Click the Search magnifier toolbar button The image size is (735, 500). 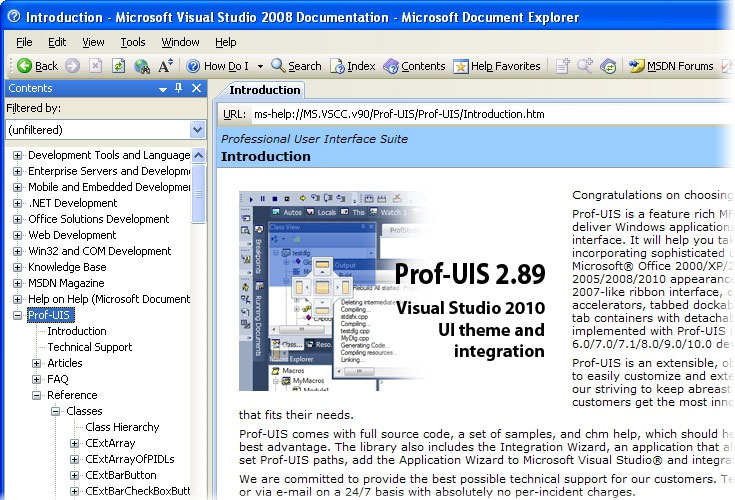pos(296,66)
